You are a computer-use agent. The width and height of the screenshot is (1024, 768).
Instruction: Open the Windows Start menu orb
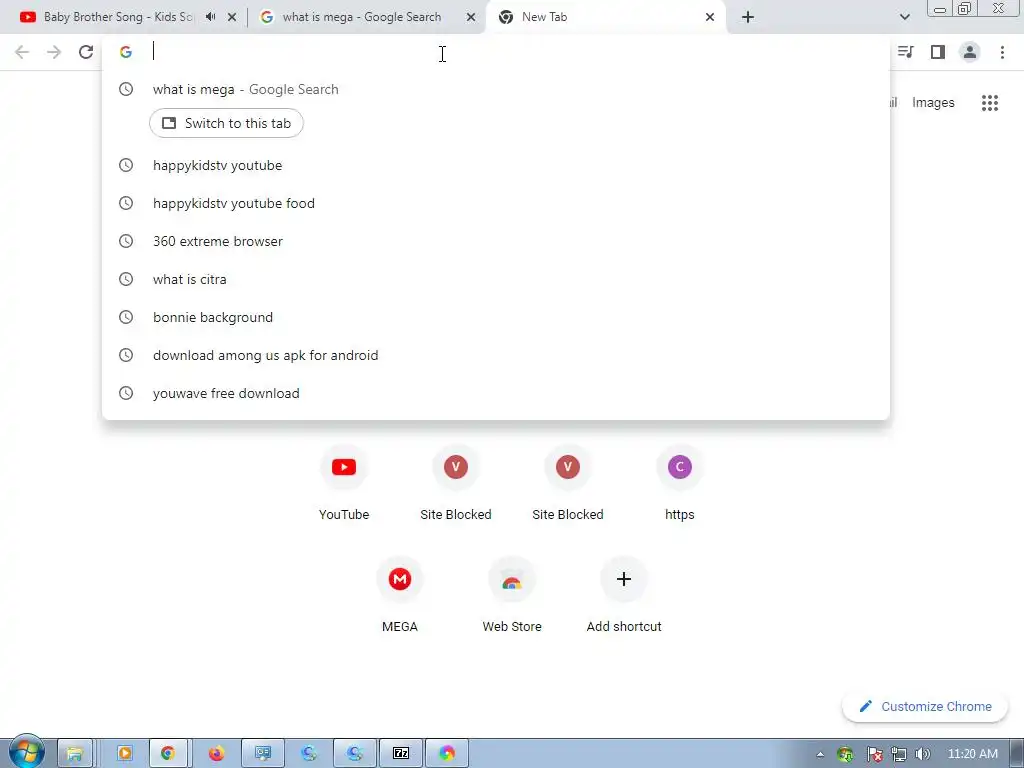point(26,752)
